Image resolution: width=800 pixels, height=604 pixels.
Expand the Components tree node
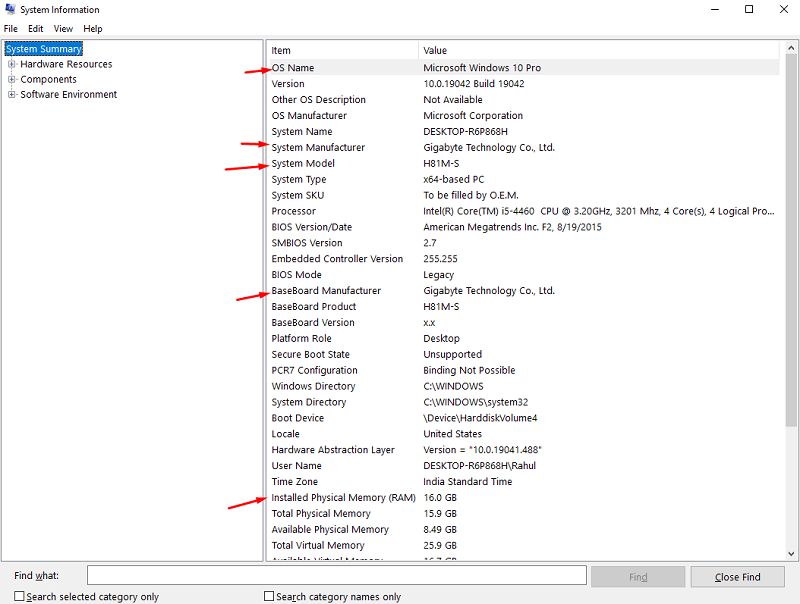pos(12,79)
